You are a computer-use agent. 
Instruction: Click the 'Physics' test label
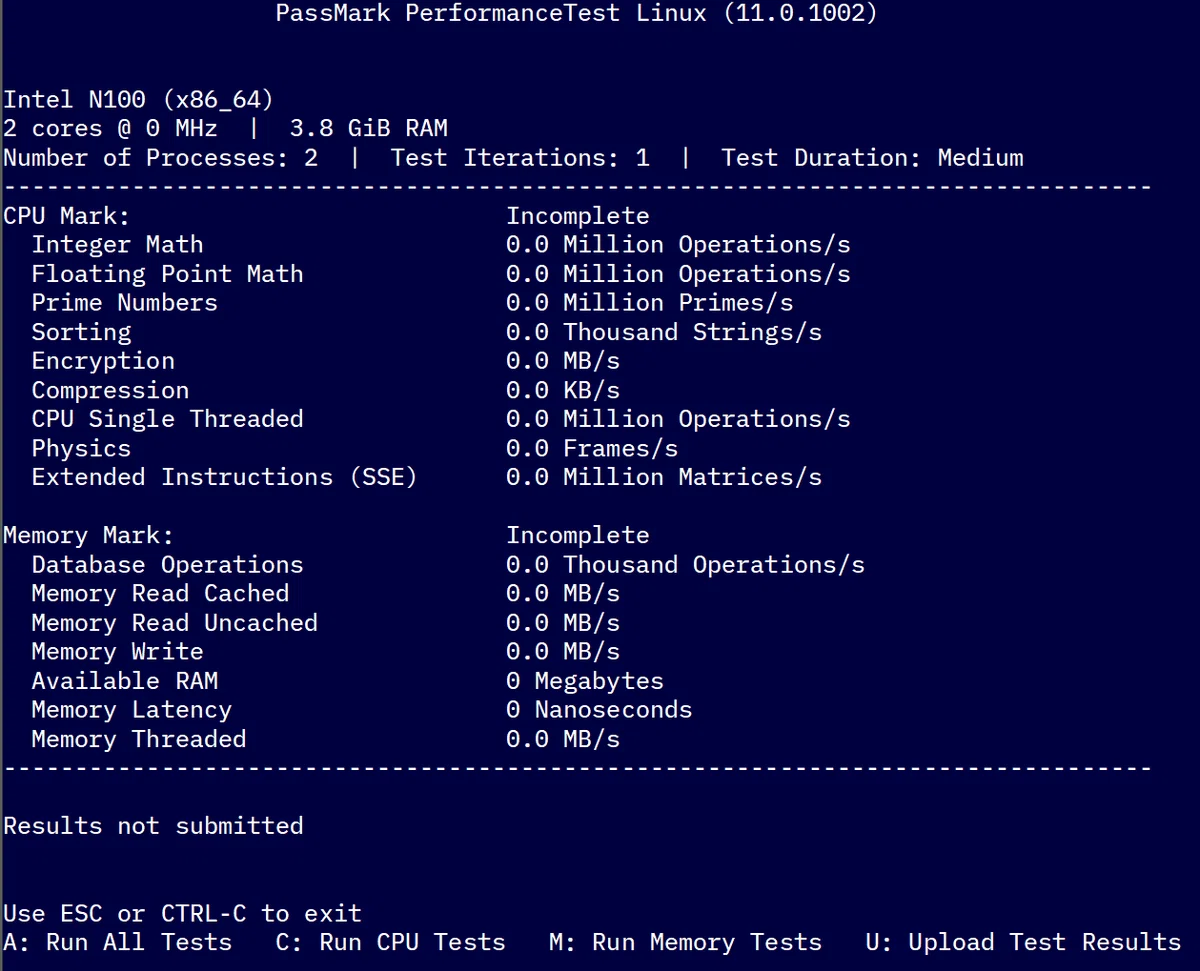[x=81, y=448]
